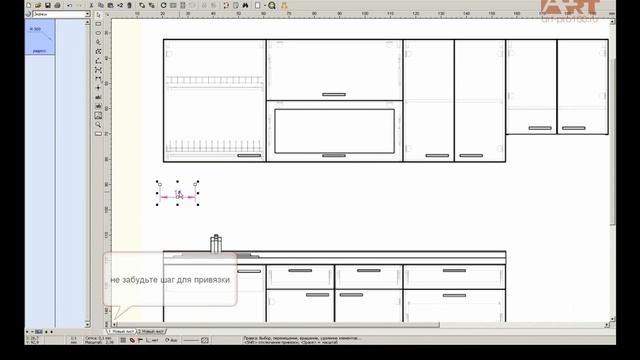Paste from the clipboard icon

tap(110, 5)
